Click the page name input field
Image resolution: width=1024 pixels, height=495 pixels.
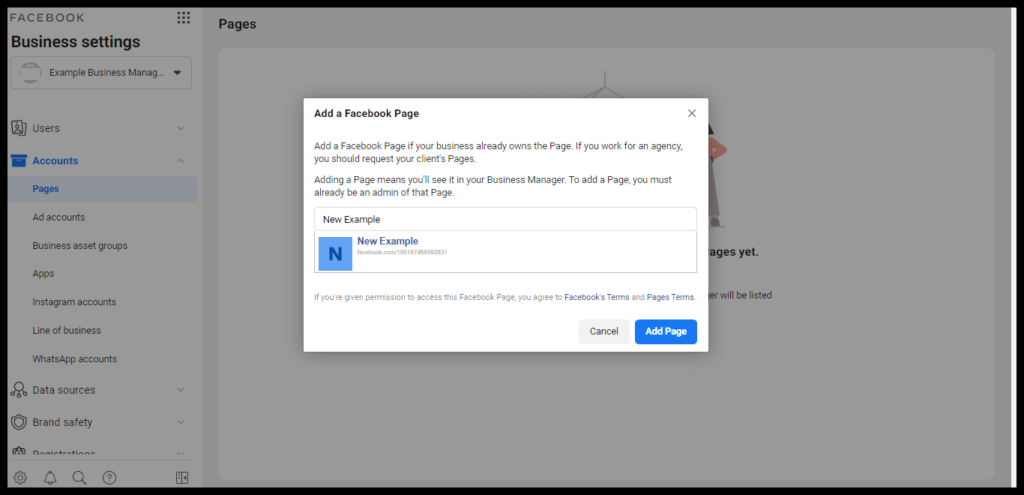(x=505, y=219)
